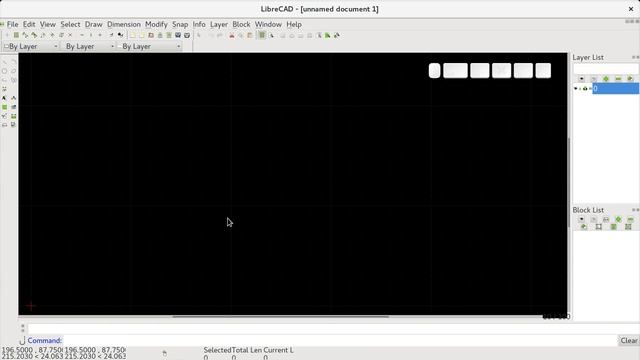Toggle Snap Center

(43, 35)
